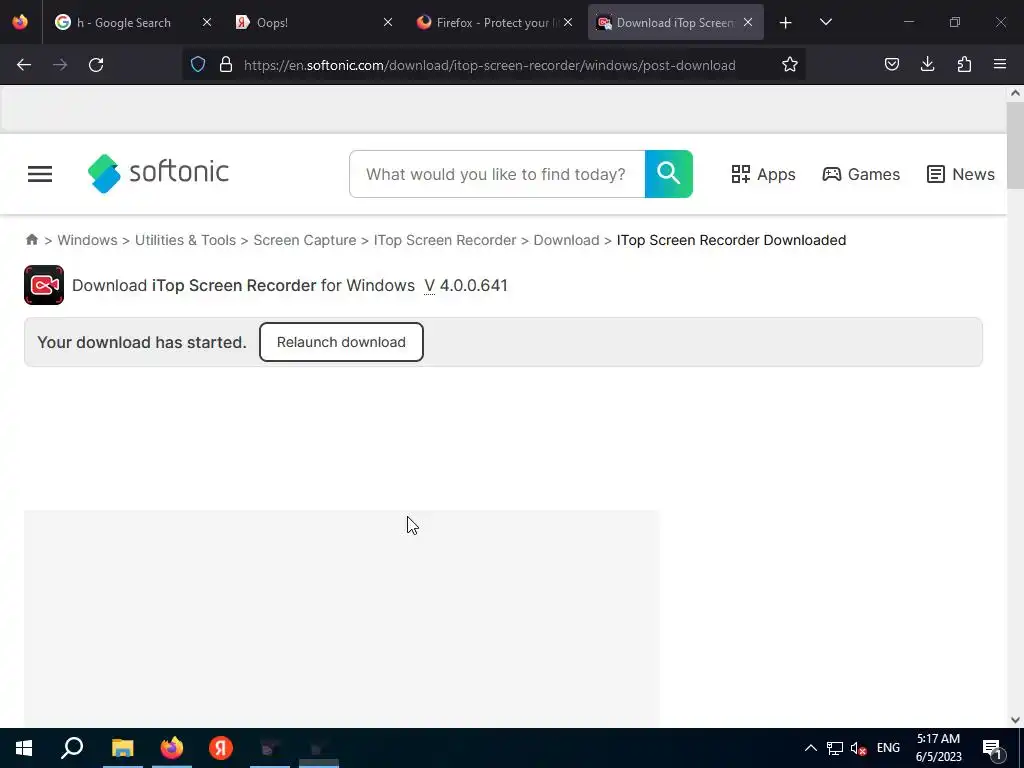Open the tracking protection shield icon
Image resolution: width=1024 pixels, height=768 pixels.
point(198,65)
